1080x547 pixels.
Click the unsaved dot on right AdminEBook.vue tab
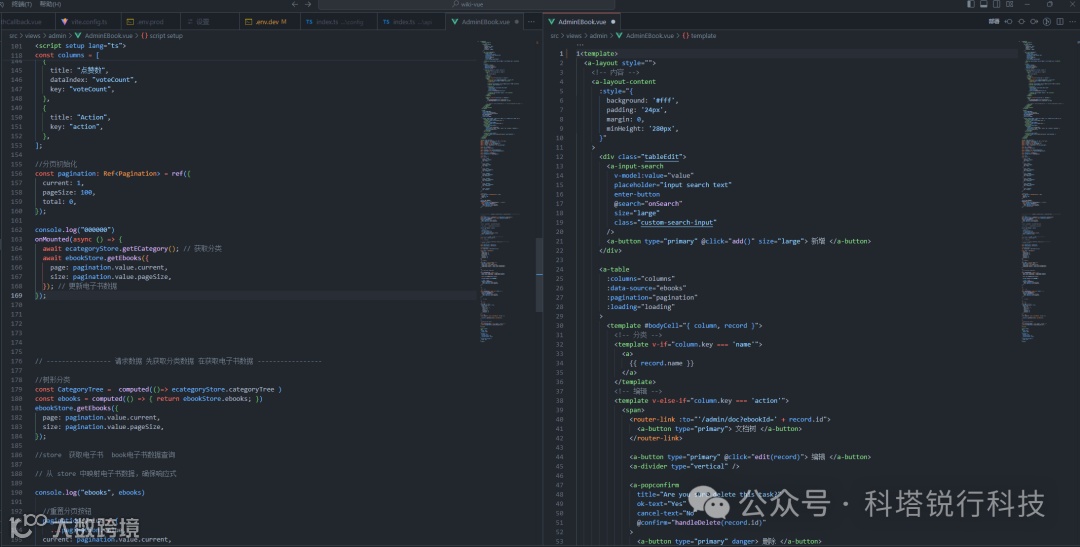coord(613,22)
